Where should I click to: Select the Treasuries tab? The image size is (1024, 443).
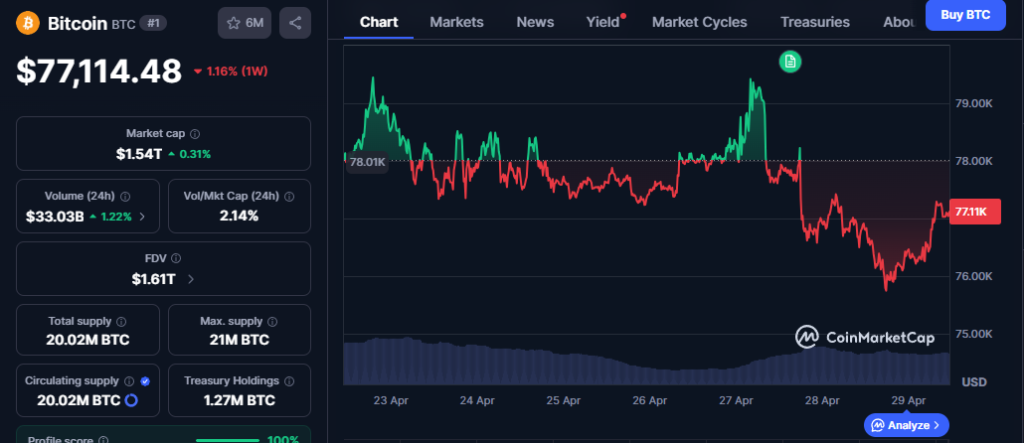coord(814,22)
